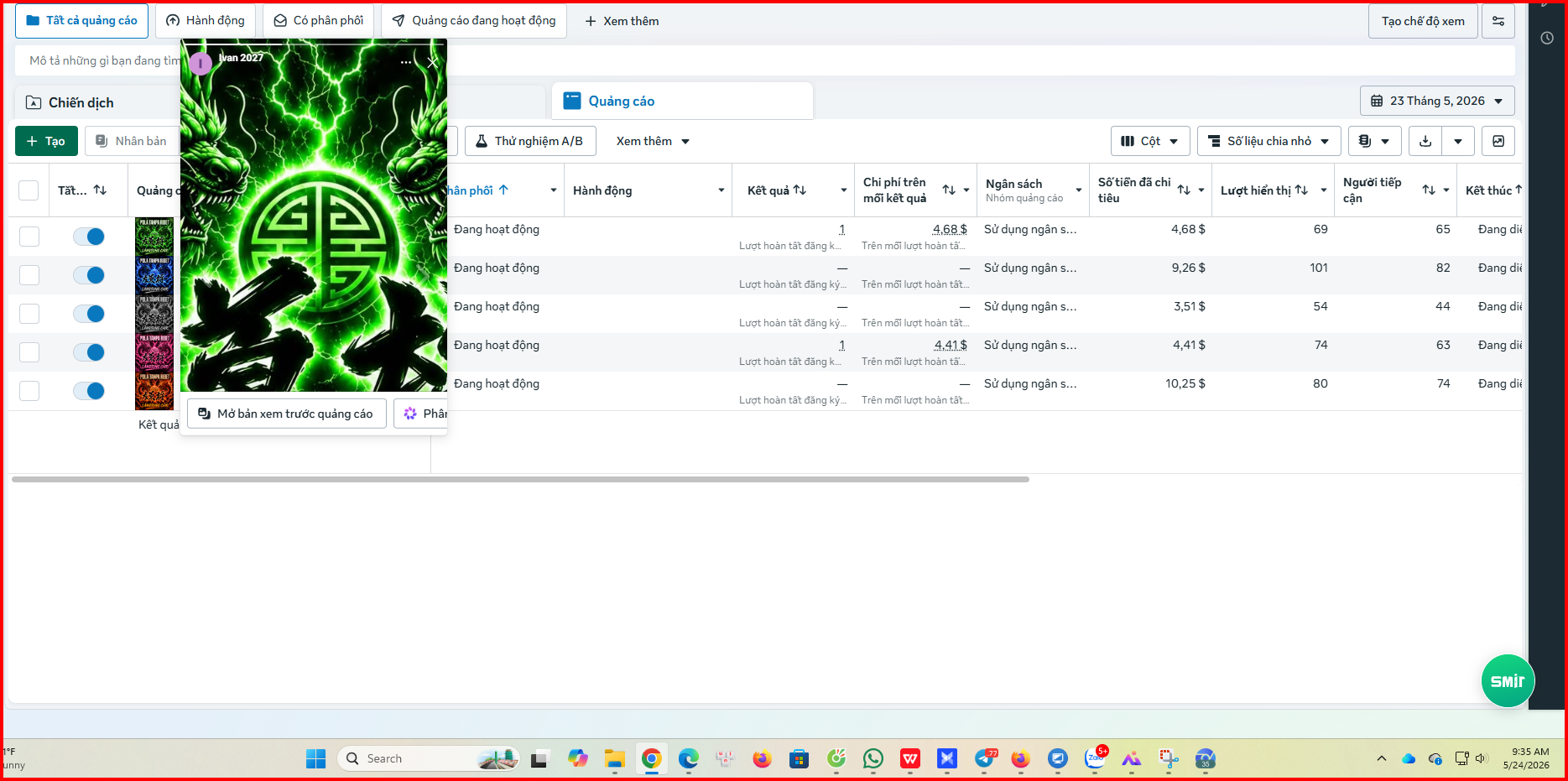Screen dimensions: 1568x781
Task: Click the Chiến dịch folder icon
Action: click(34, 102)
